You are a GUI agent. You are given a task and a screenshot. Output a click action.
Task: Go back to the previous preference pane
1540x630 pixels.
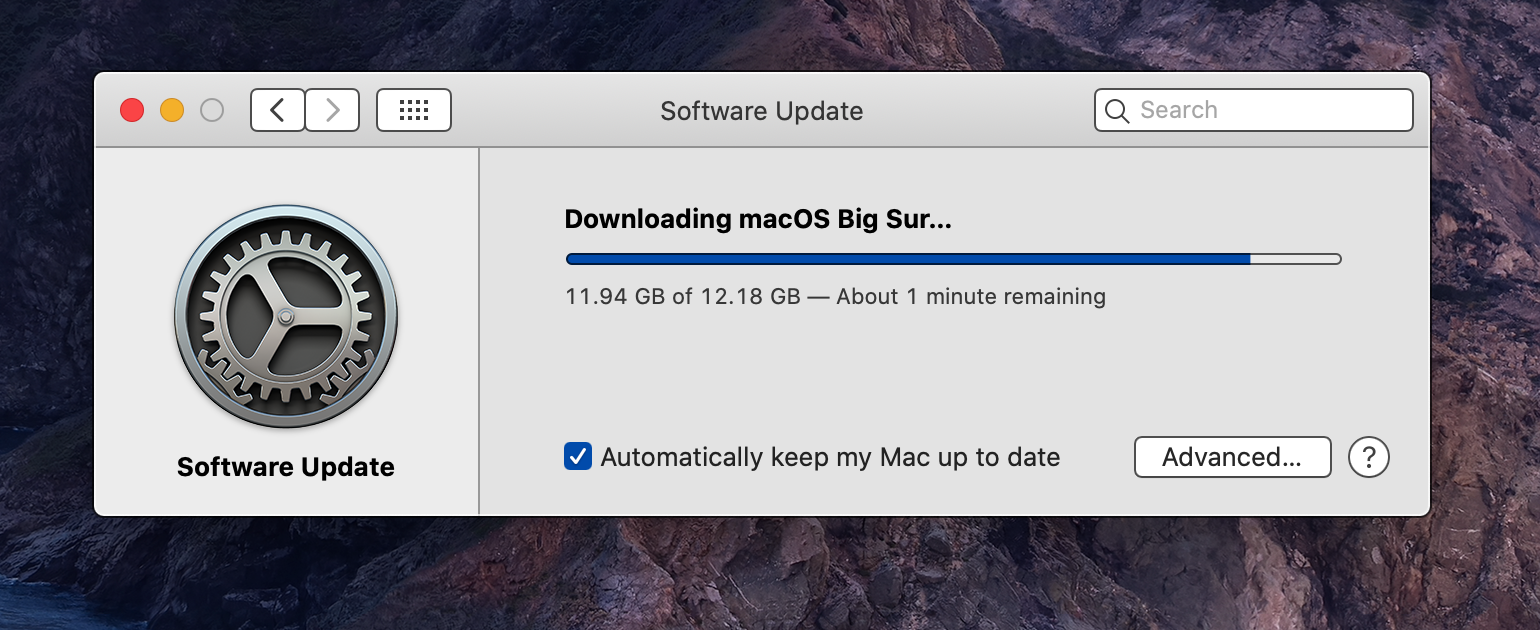[277, 110]
